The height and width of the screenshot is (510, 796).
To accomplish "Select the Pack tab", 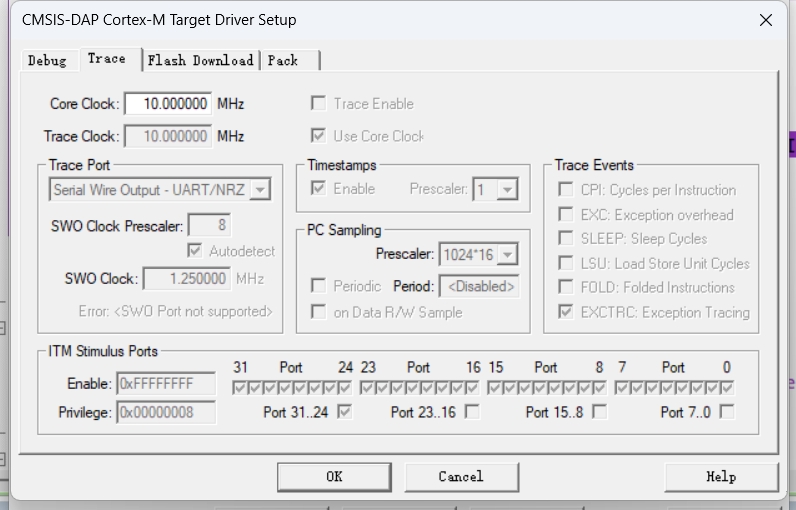I will click(283, 60).
